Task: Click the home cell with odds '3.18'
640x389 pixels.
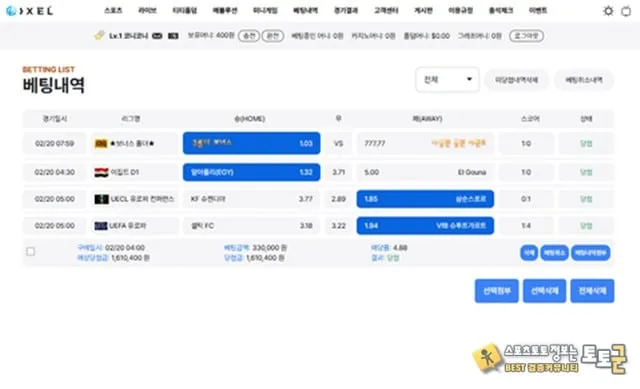Action: [x=251, y=226]
